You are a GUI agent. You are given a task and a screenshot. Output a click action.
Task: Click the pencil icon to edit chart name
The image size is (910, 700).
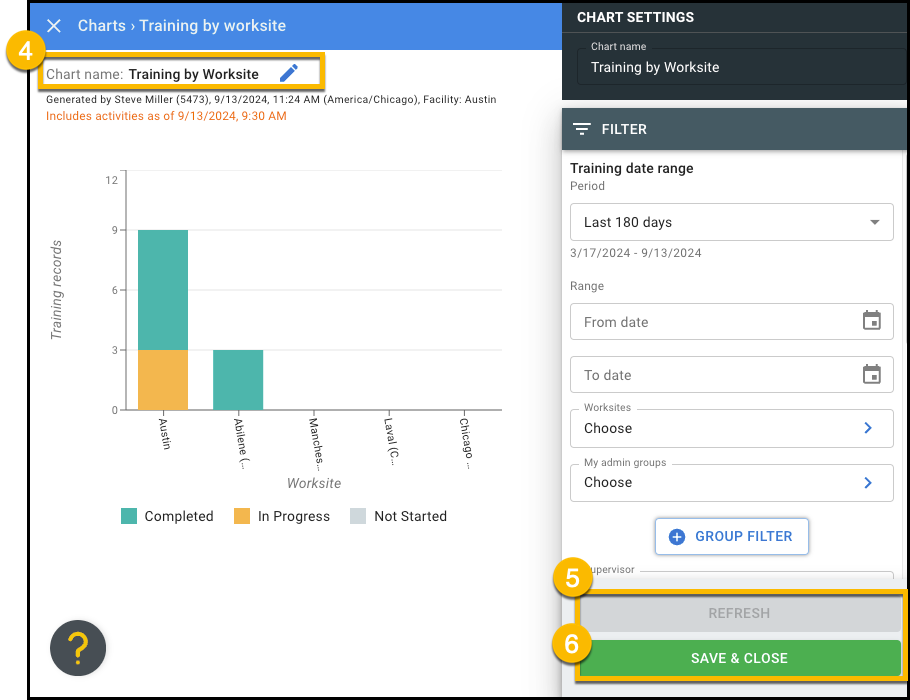[x=289, y=73]
